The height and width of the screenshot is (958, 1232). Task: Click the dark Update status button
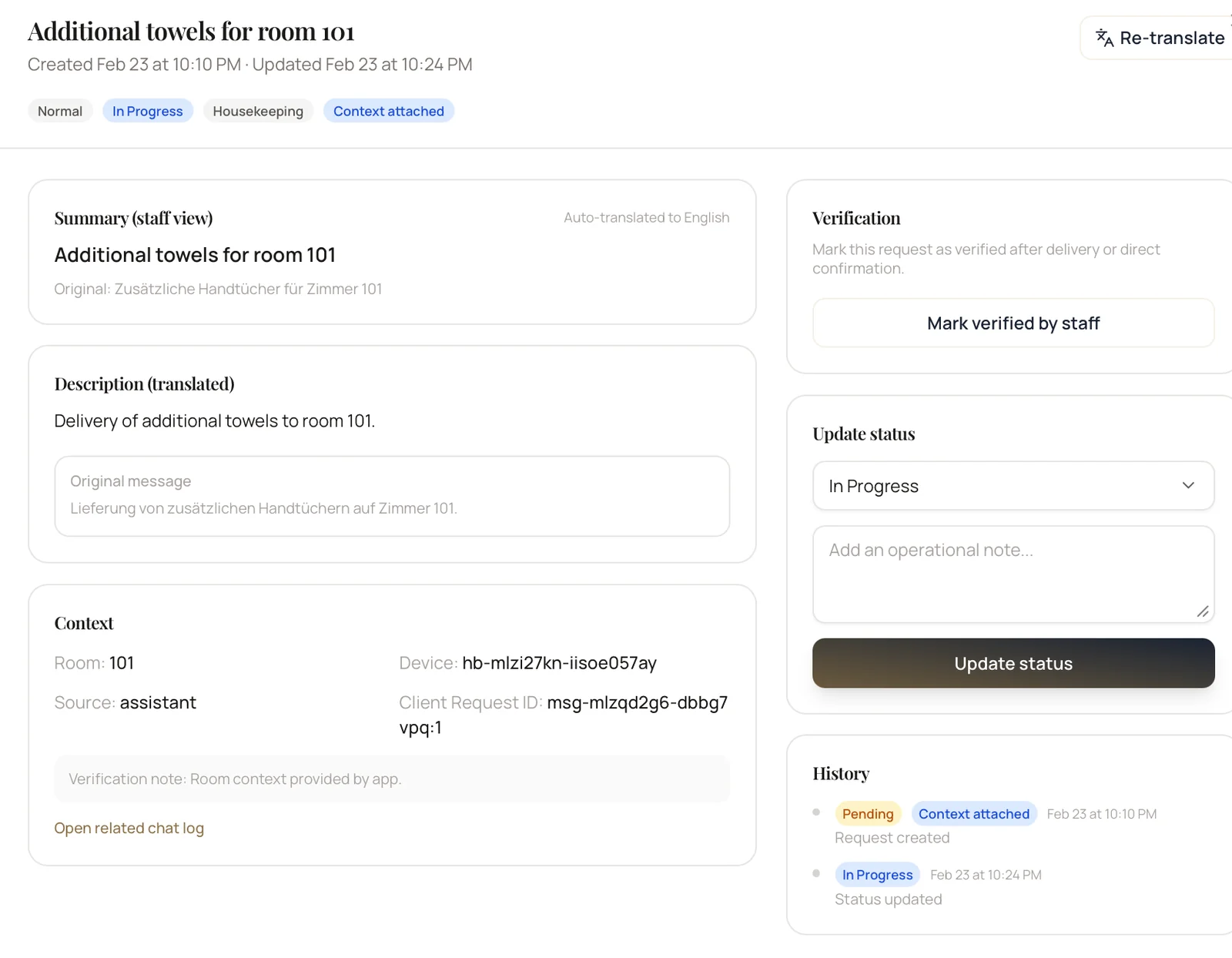1013,663
